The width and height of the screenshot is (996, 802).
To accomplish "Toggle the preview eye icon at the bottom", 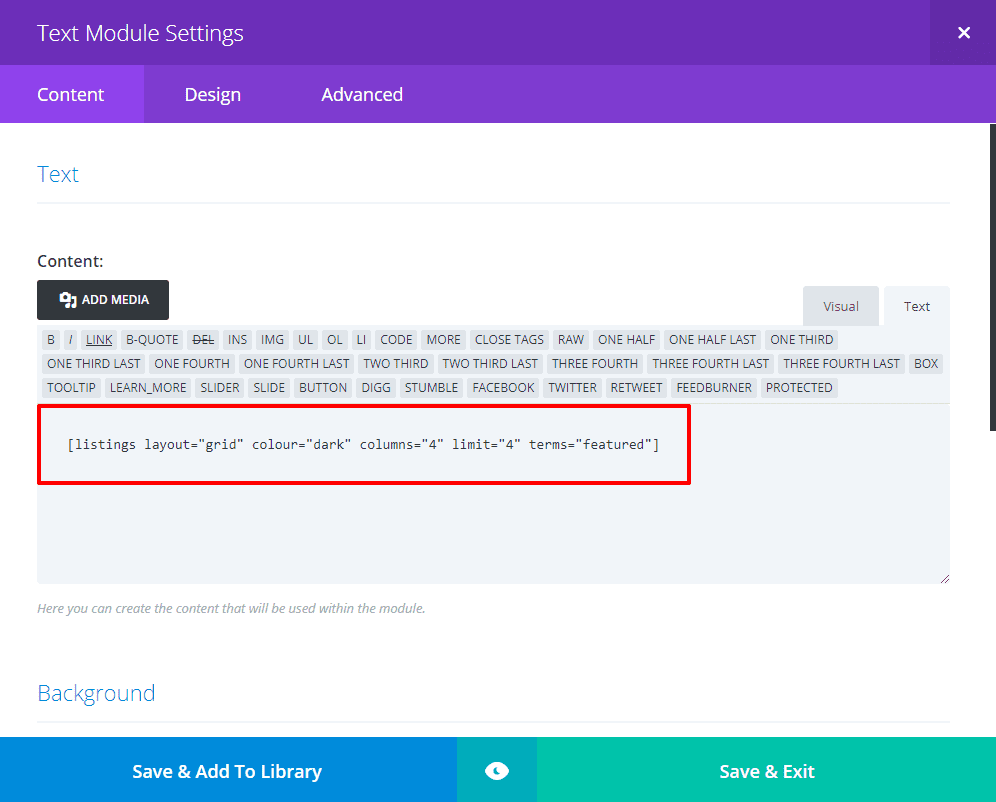I will click(497, 770).
